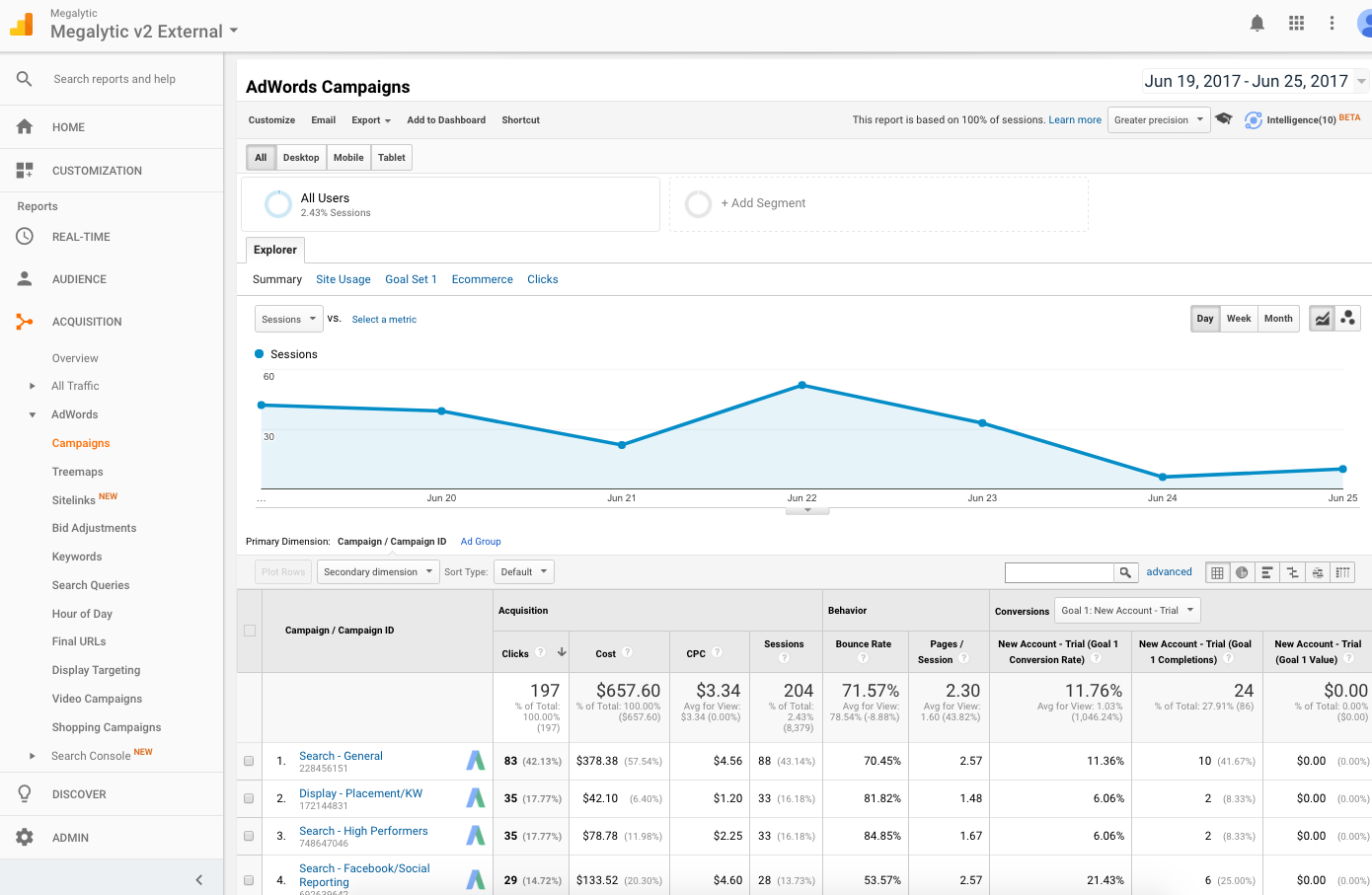Switch to motion chart view icon
Image resolution: width=1372 pixels, height=895 pixels.
tap(1347, 319)
